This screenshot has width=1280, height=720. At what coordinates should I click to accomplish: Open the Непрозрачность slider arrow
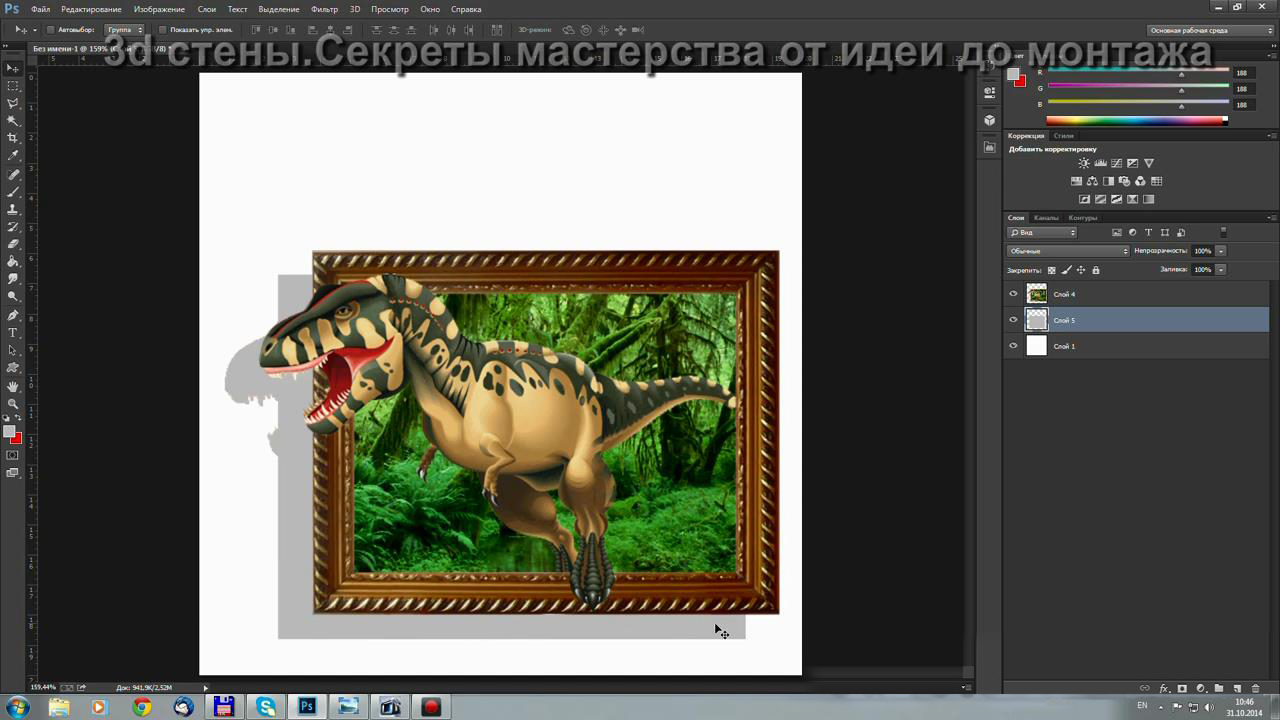tap(1221, 251)
